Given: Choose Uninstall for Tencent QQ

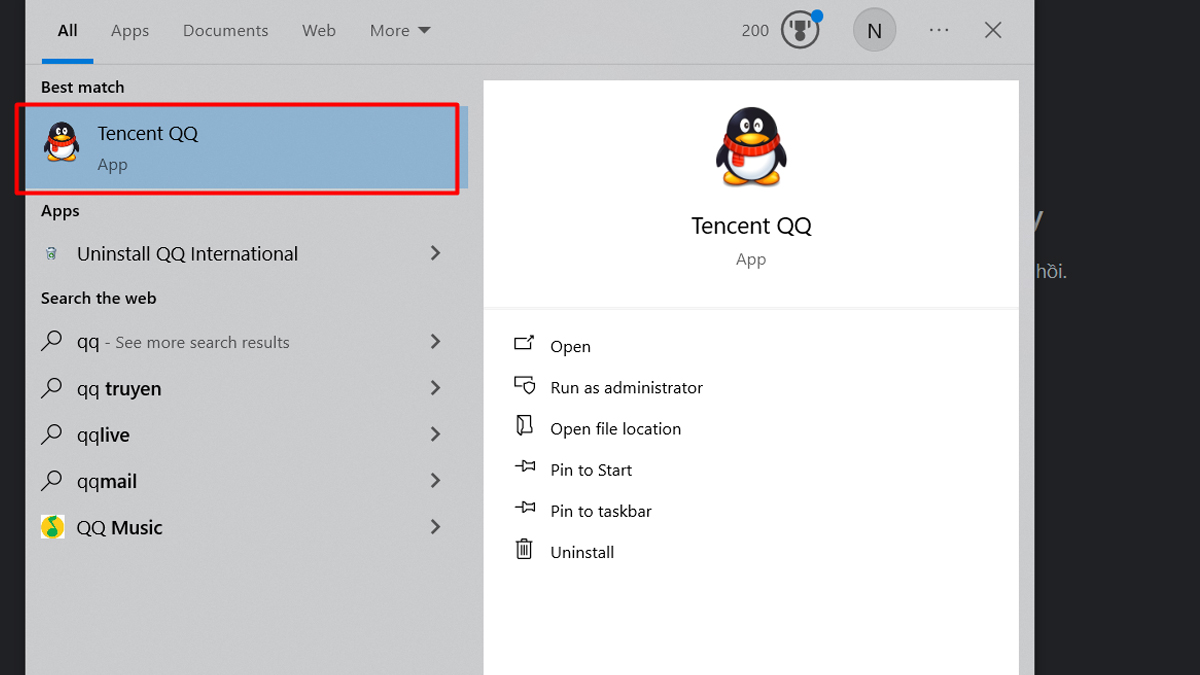Looking at the screenshot, I should click(582, 551).
